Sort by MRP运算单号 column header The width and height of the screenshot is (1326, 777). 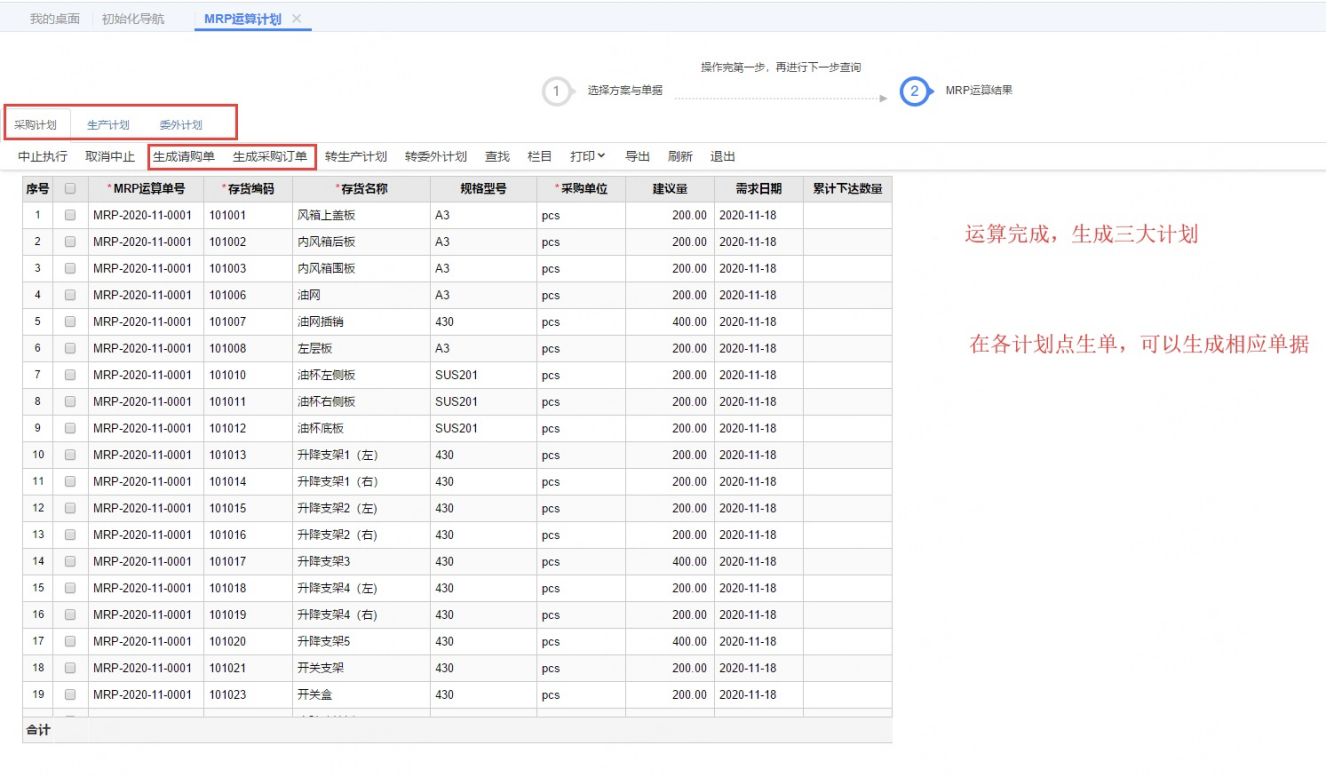tap(146, 188)
